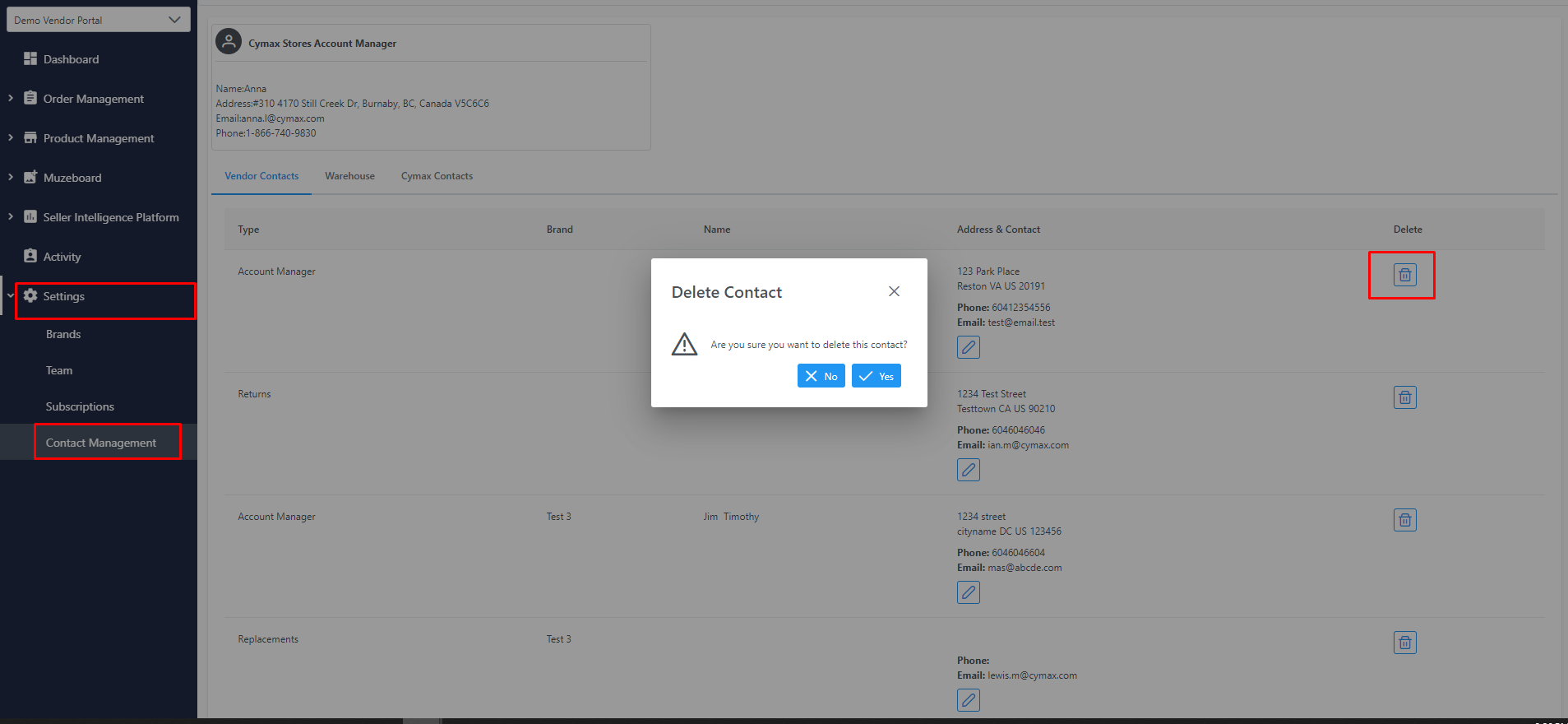The width and height of the screenshot is (1568, 724).
Task: Click the account manager avatar icon
Action: (x=229, y=41)
